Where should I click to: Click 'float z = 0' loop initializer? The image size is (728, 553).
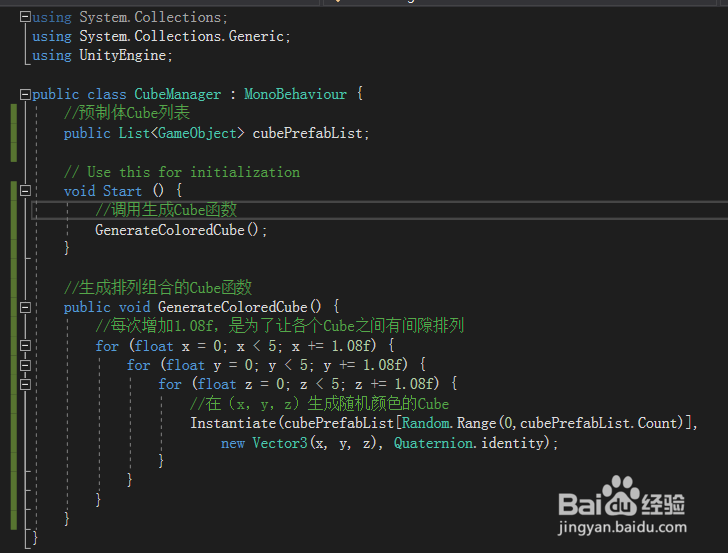241,384
